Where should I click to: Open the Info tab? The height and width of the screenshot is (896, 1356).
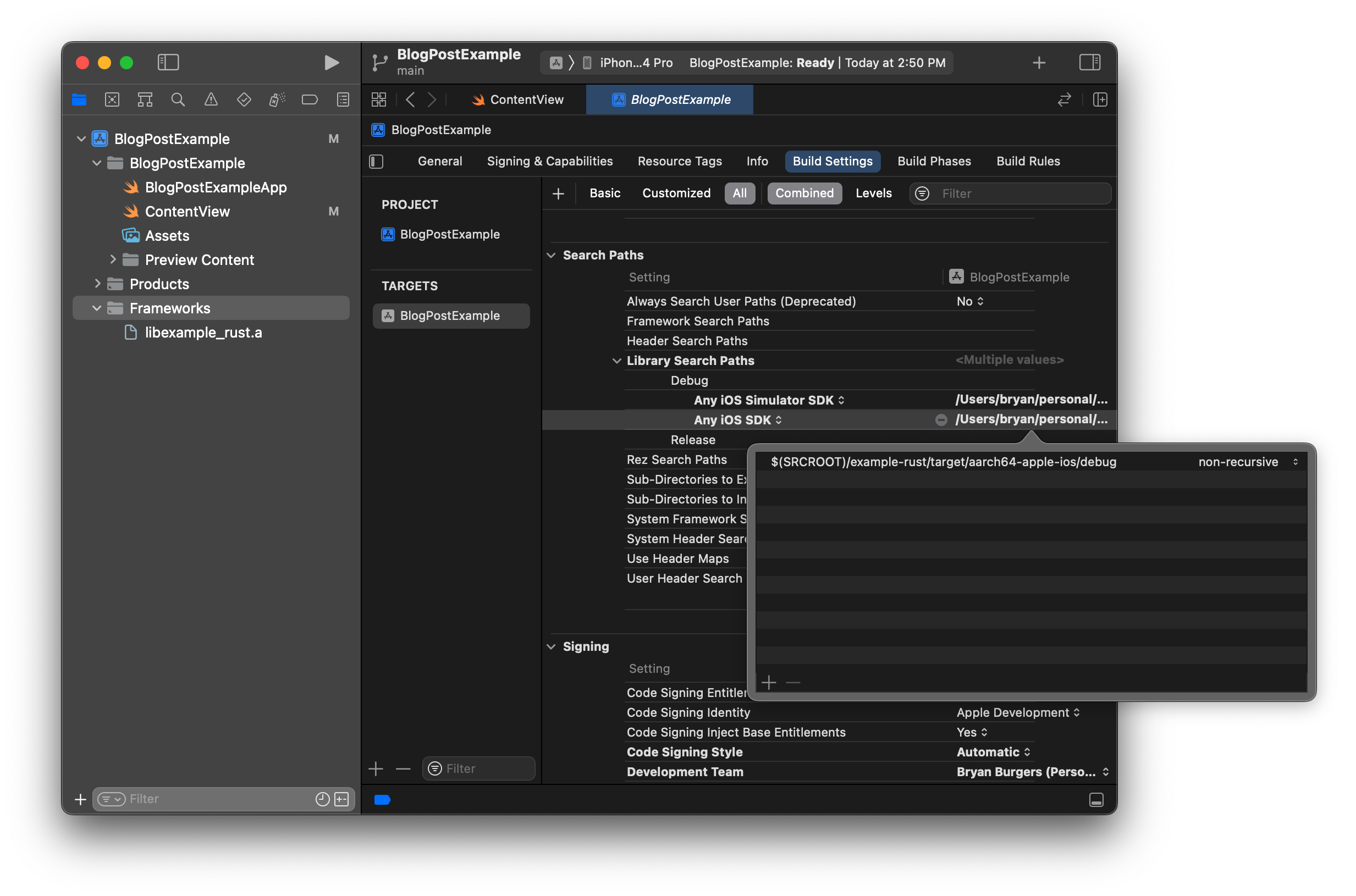click(x=757, y=162)
